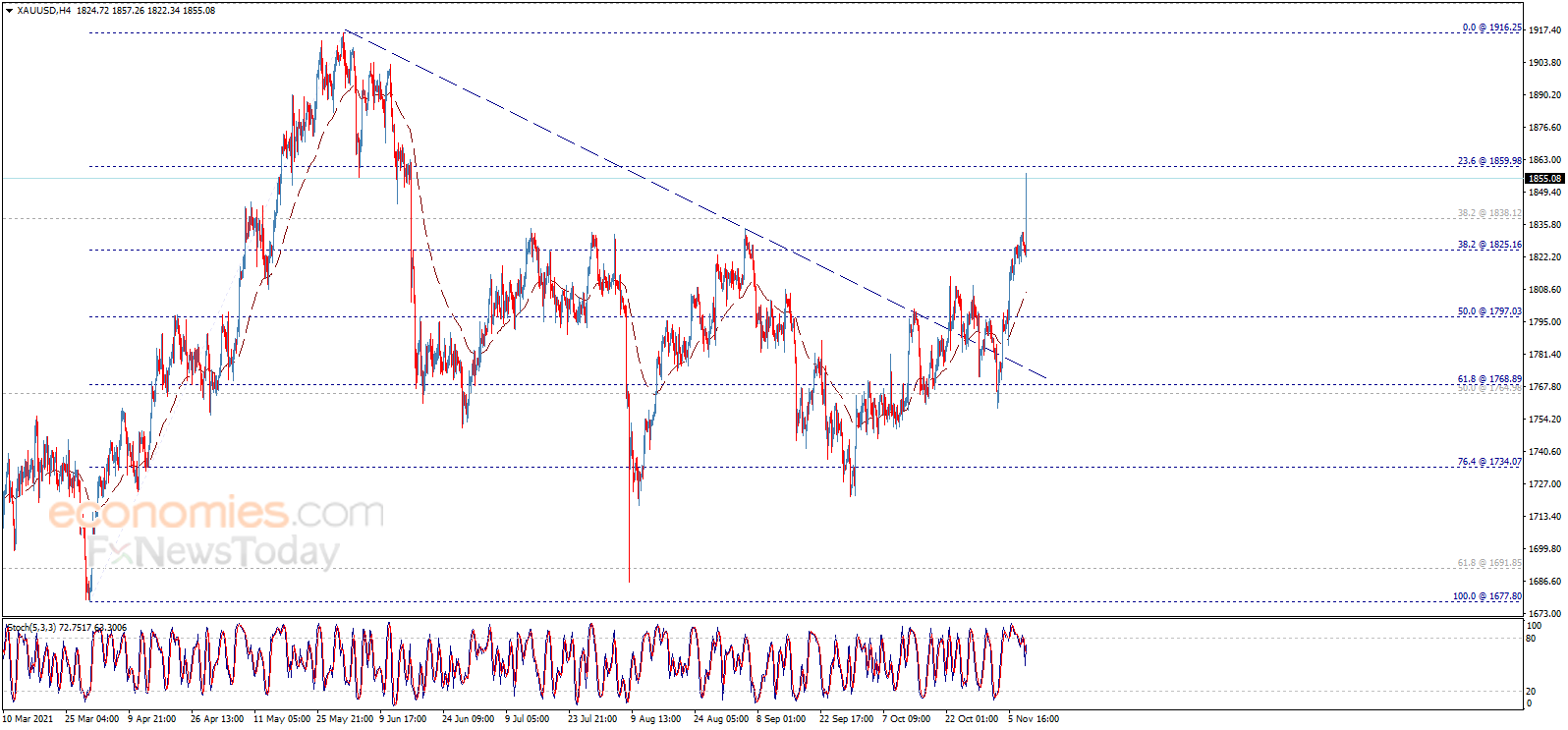Select the Fibonacci label 76.4 @ 1734.07
Viewport: 1568px width, 730px height.
(1489, 462)
